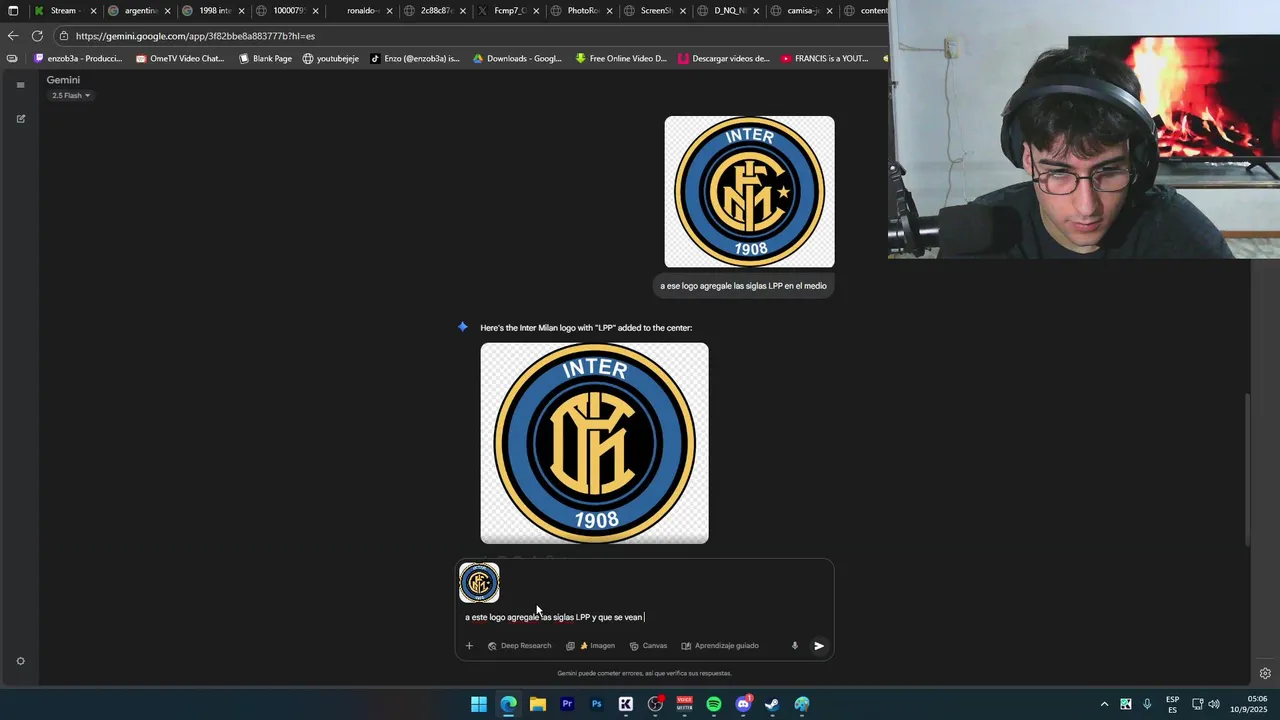Open the volume control in the system tray
The height and width of the screenshot is (720, 1280).
tap(1214, 704)
